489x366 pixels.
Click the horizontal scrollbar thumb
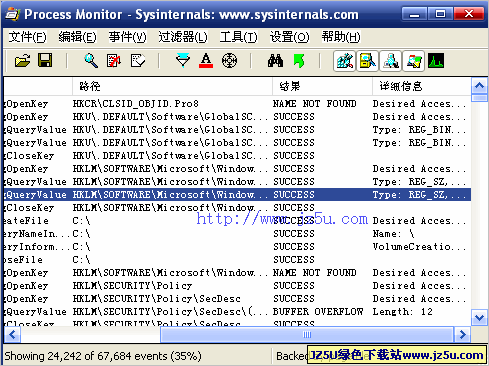tap(307, 334)
